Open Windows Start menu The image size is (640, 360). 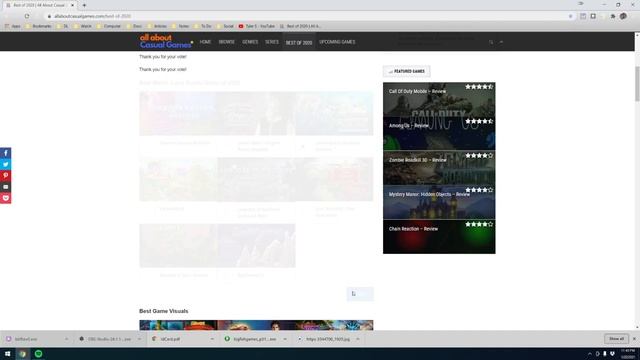pos(7,354)
